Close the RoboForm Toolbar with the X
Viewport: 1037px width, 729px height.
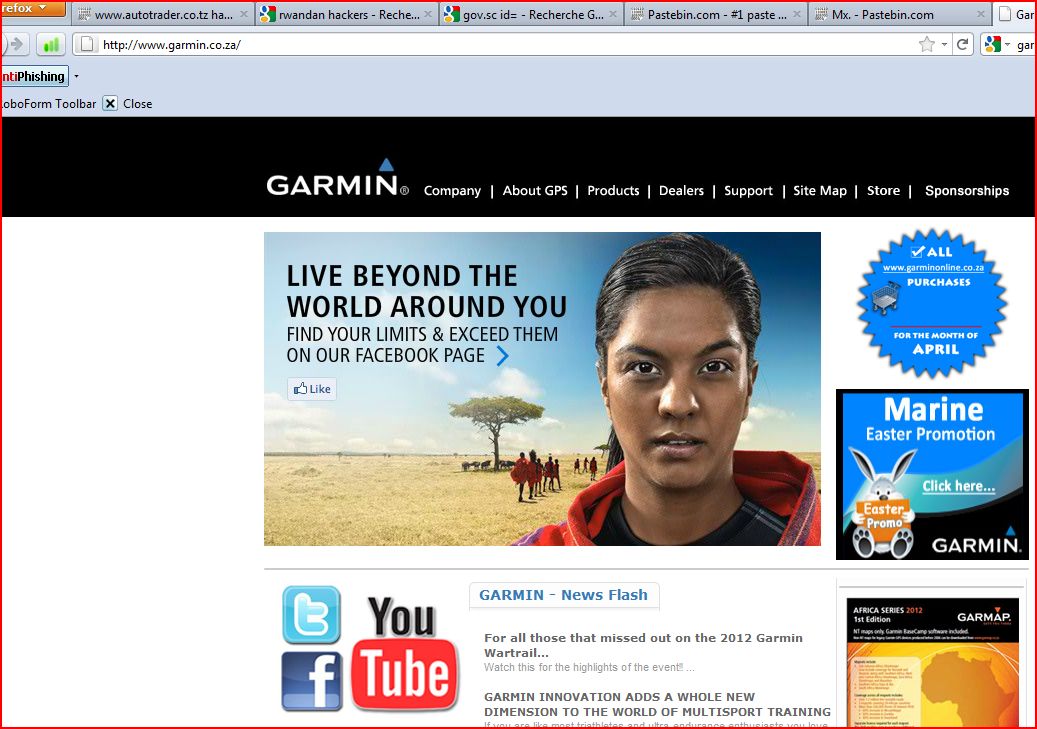coord(110,104)
